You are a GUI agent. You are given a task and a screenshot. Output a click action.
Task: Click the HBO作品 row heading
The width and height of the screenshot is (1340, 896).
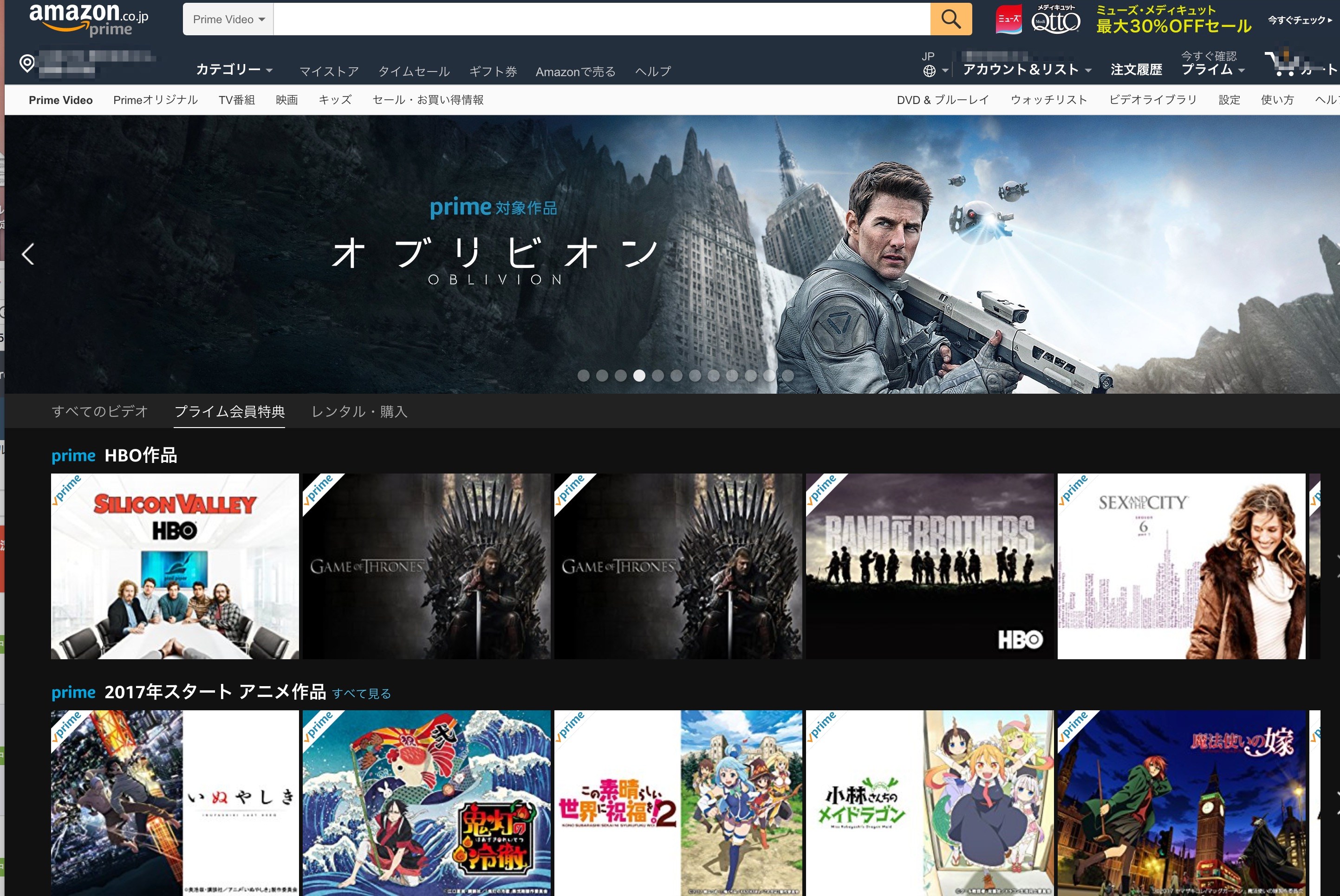coord(141,455)
